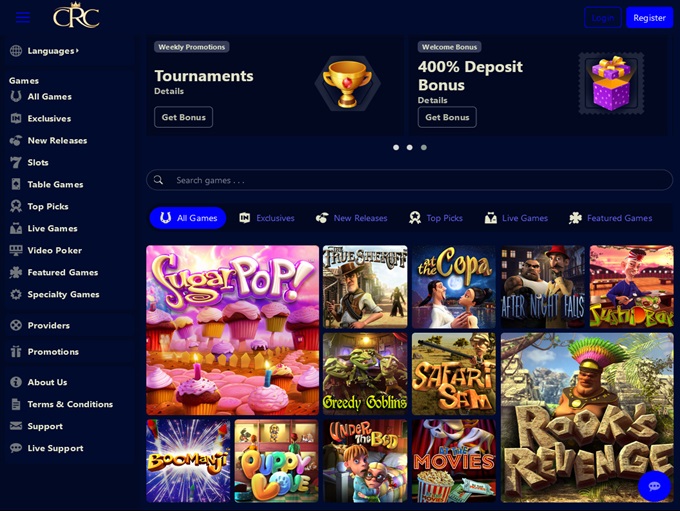
Task: Click the globe icon beside Languages
Action: [x=16, y=51]
